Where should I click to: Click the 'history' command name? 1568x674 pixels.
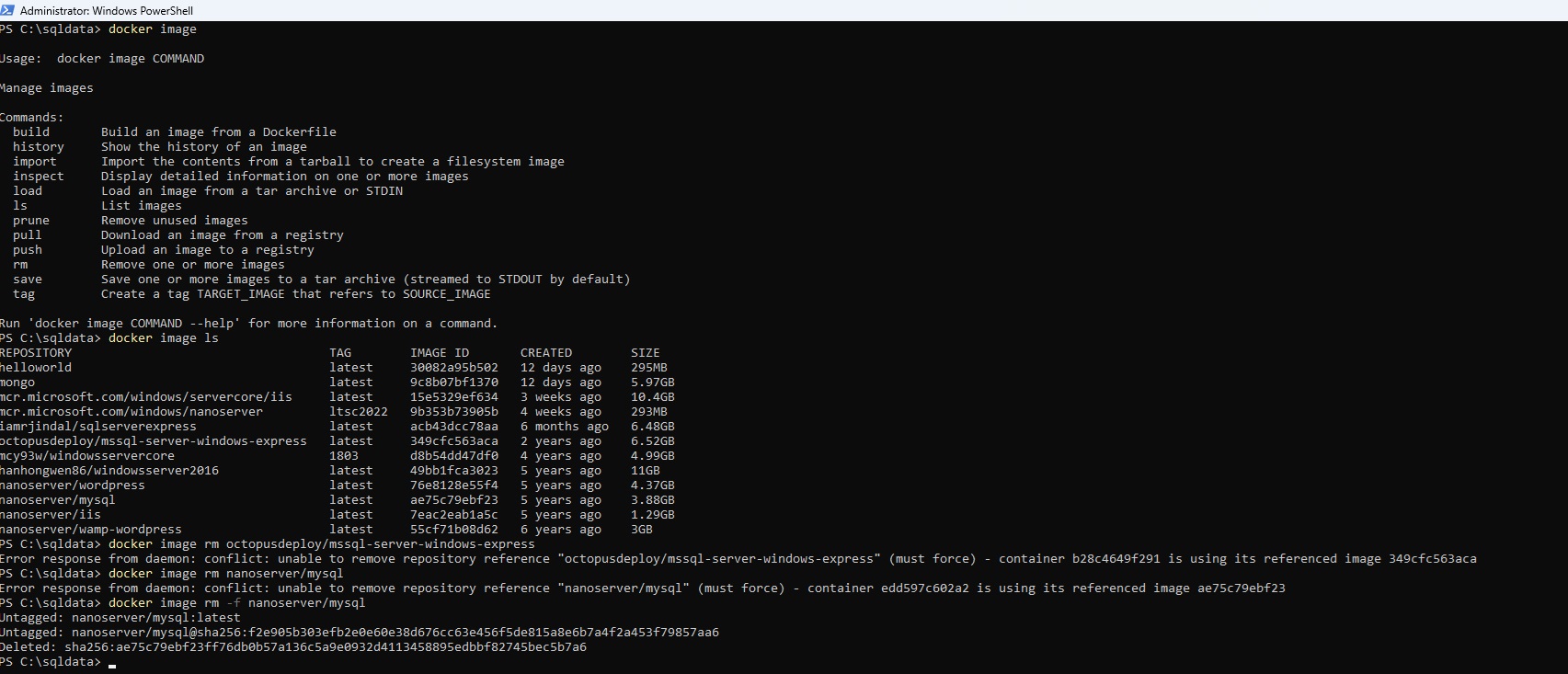[39, 147]
